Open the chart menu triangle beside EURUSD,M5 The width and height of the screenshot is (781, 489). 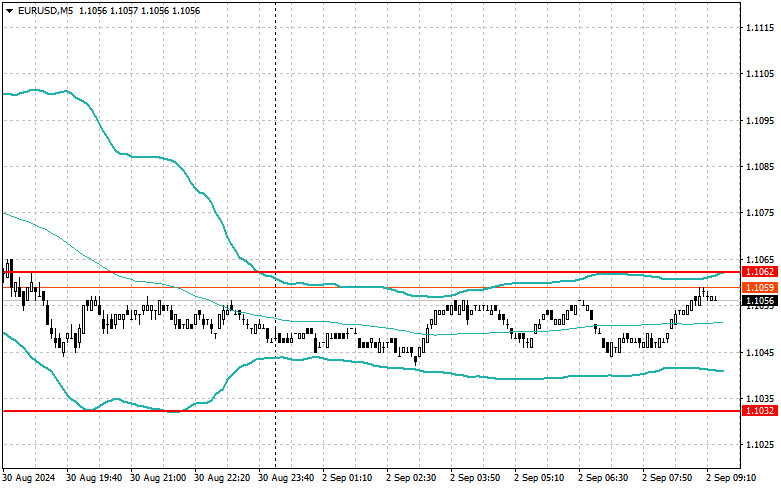point(9,10)
